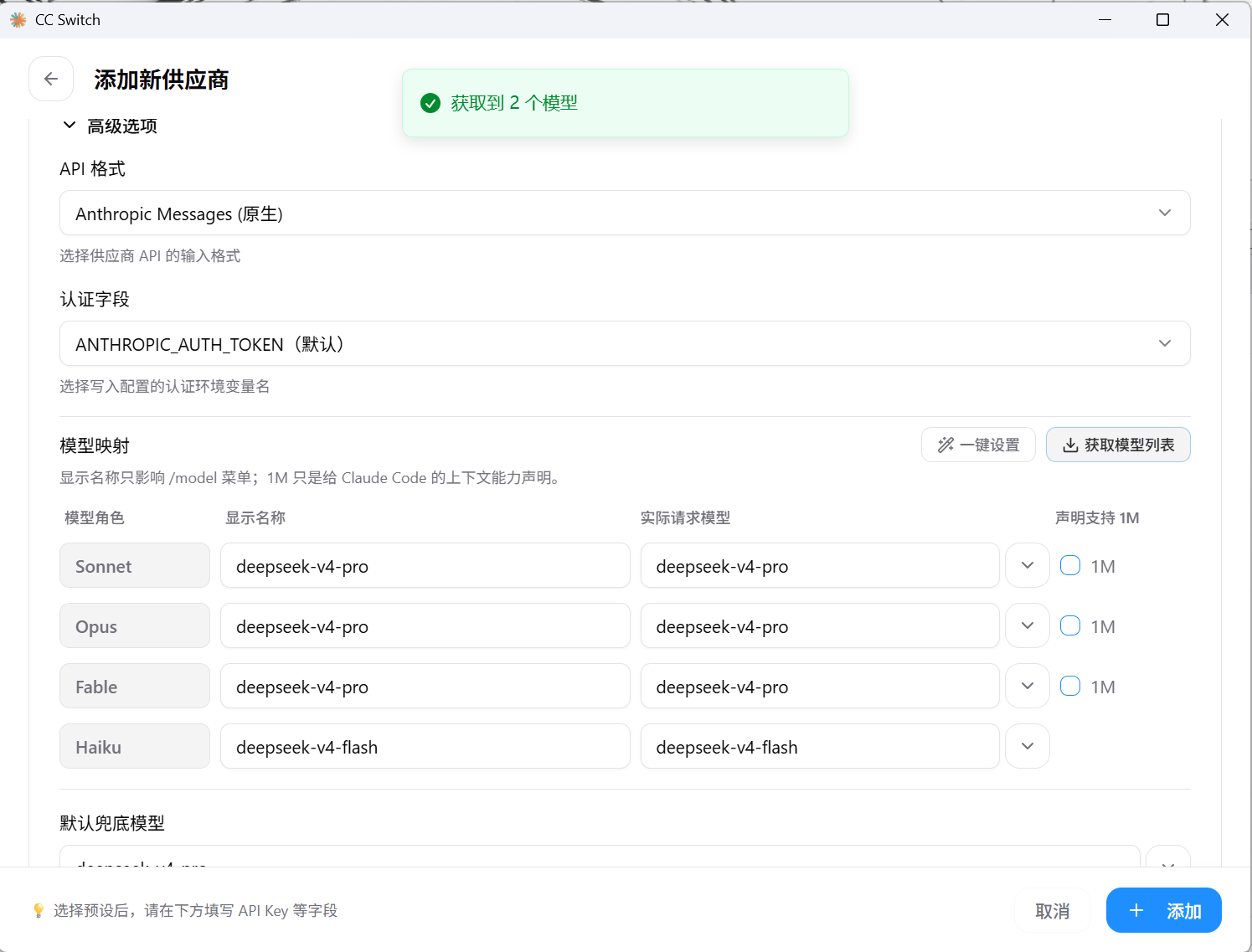Open the Opus model dropdown chevron
The image size is (1252, 952).
click(1028, 626)
